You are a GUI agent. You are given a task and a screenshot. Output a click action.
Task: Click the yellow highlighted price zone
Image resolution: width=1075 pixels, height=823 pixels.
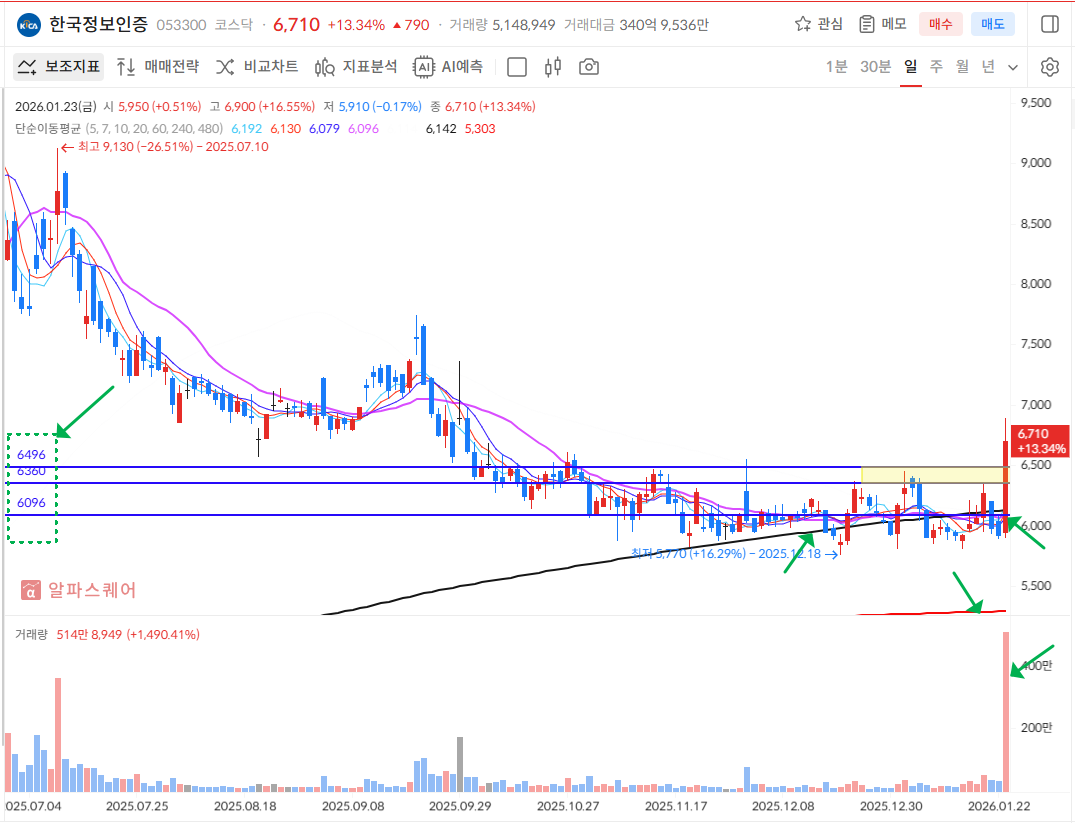click(x=934, y=475)
